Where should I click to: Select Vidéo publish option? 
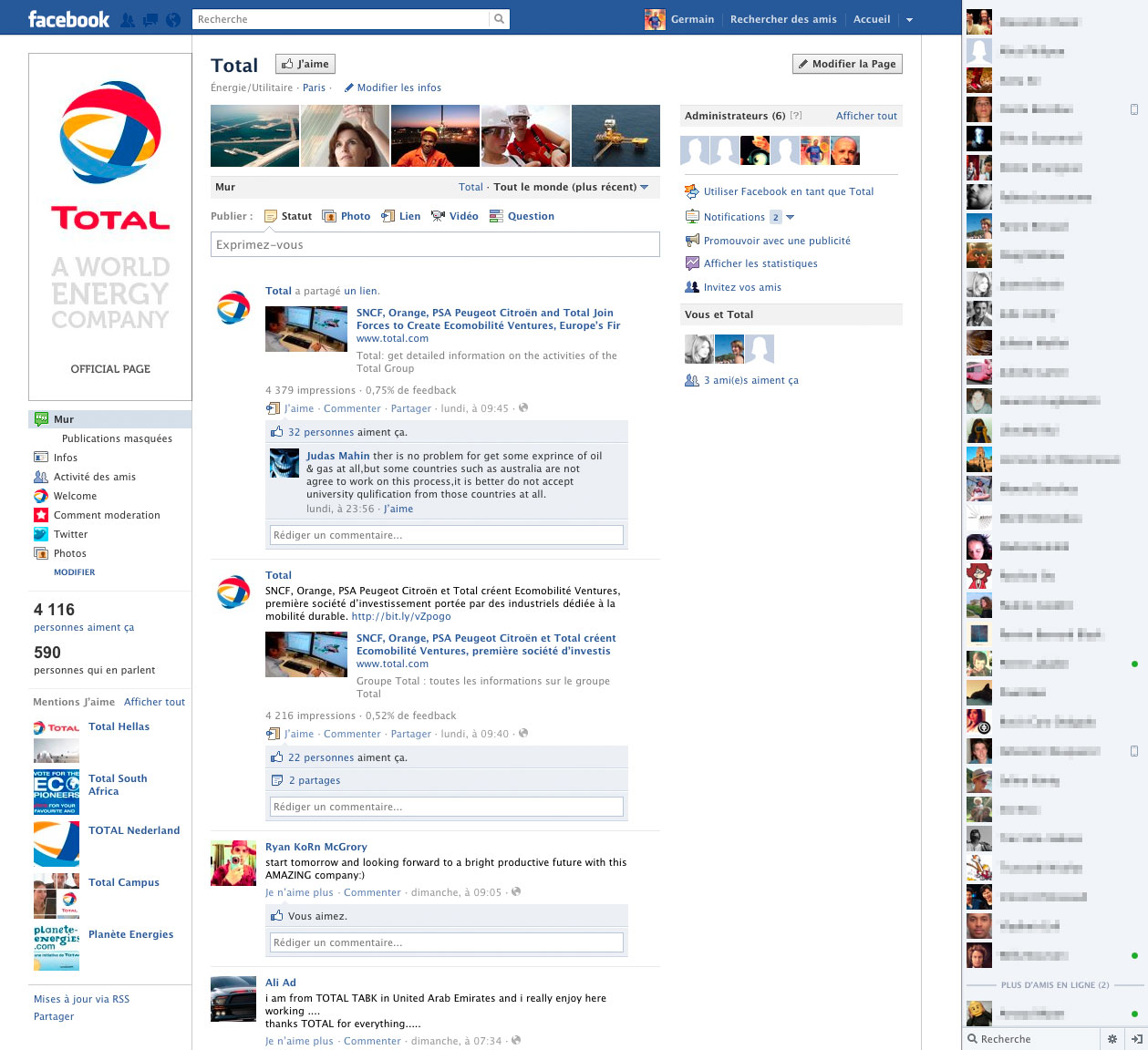click(454, 216)
